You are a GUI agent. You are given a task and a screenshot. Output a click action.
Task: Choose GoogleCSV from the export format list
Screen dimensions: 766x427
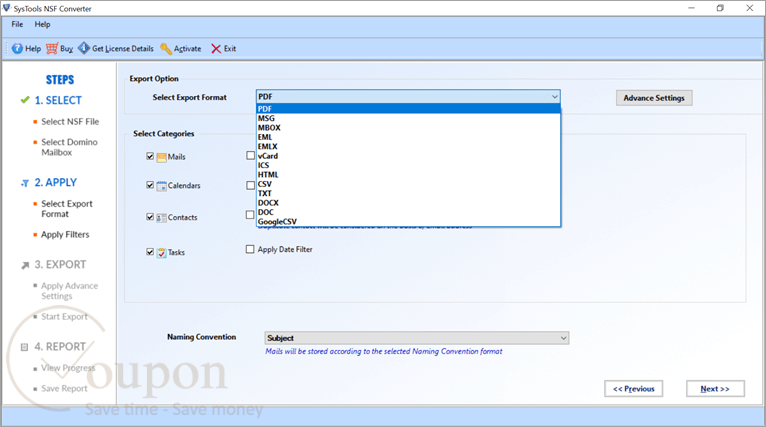coord(408,221)
